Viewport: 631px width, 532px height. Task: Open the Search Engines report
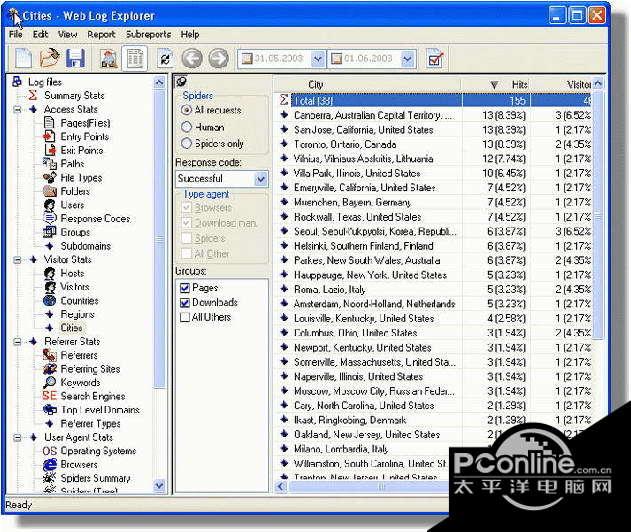point(93,396)
